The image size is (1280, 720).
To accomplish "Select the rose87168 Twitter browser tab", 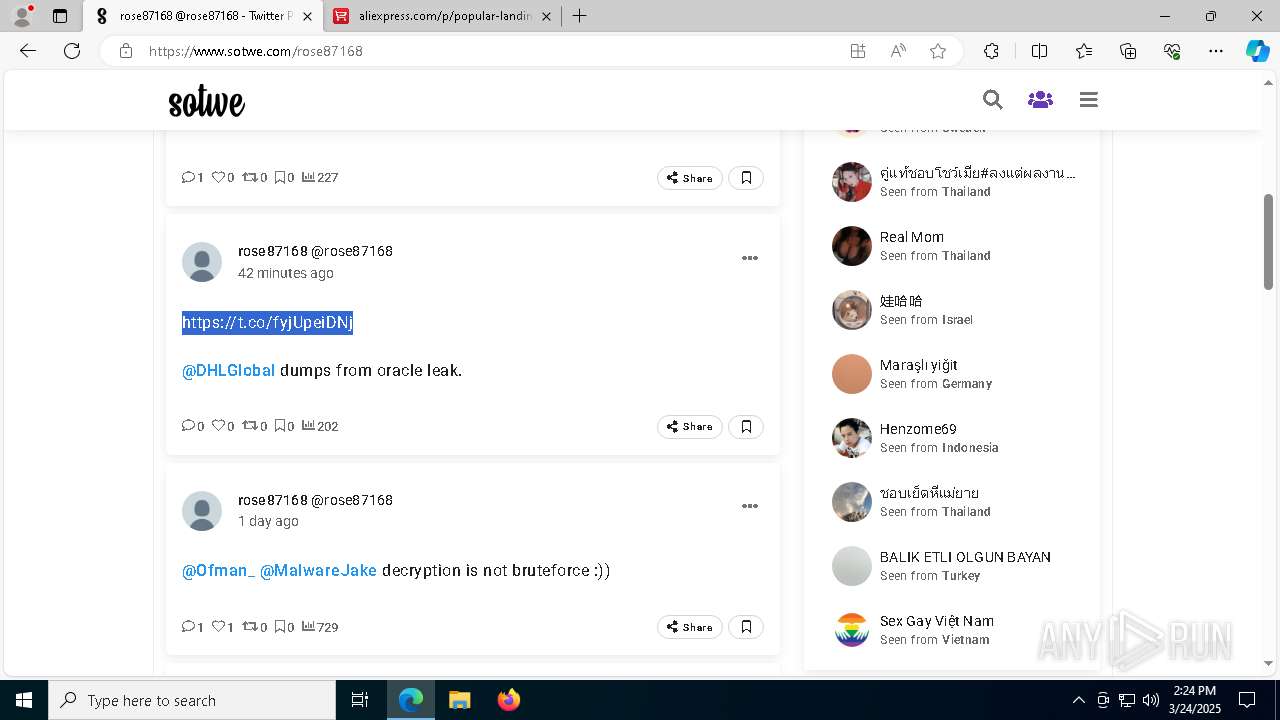I will (x=205, y=16).
